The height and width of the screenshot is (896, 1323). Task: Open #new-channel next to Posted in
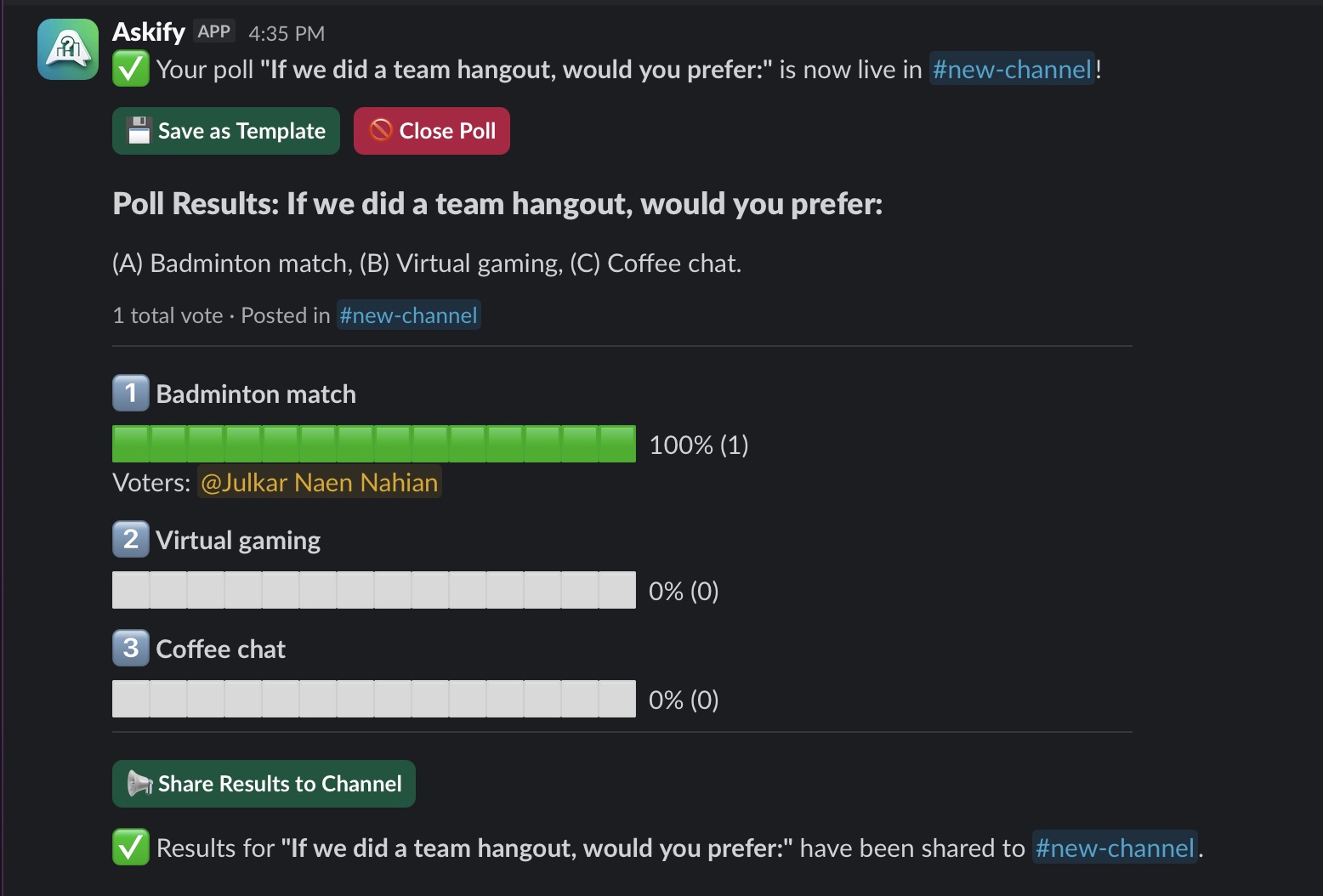coord(408,315)
